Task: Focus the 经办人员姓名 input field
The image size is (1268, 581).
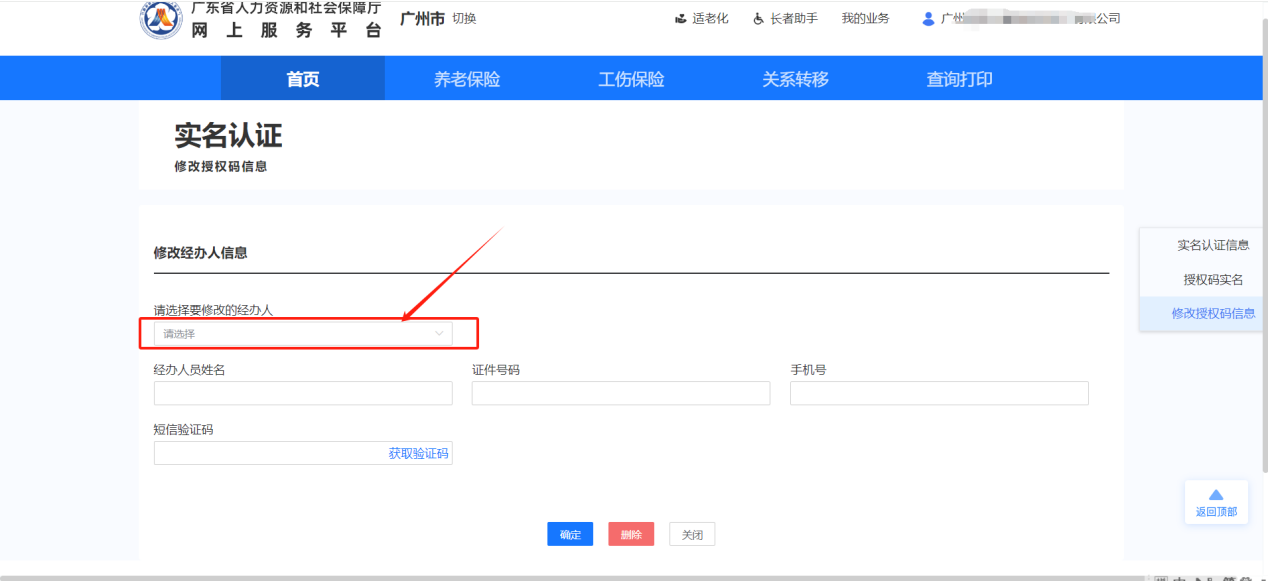Action: tap(302, 393)
